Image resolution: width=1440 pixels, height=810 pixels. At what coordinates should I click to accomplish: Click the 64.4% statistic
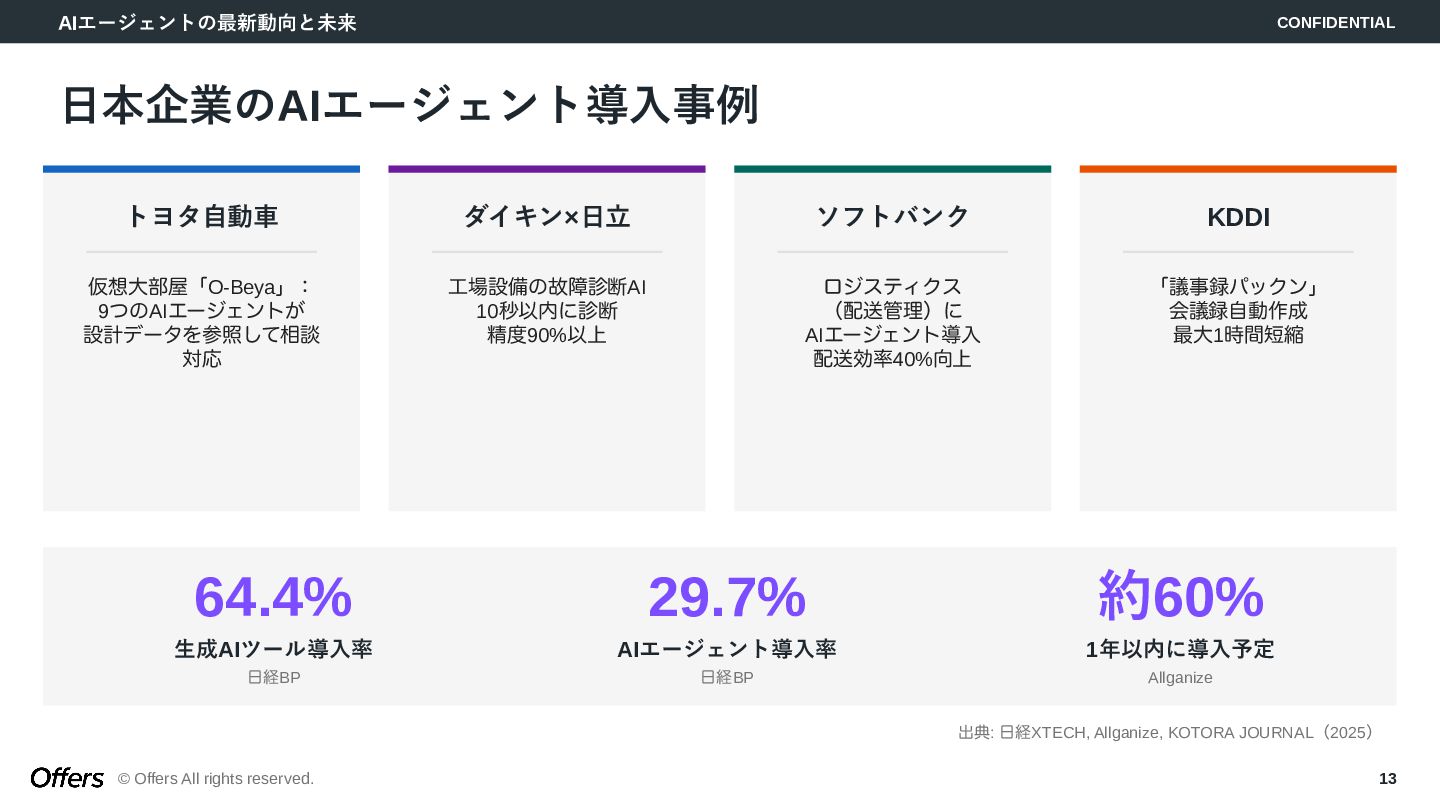(x=273, y=597)
